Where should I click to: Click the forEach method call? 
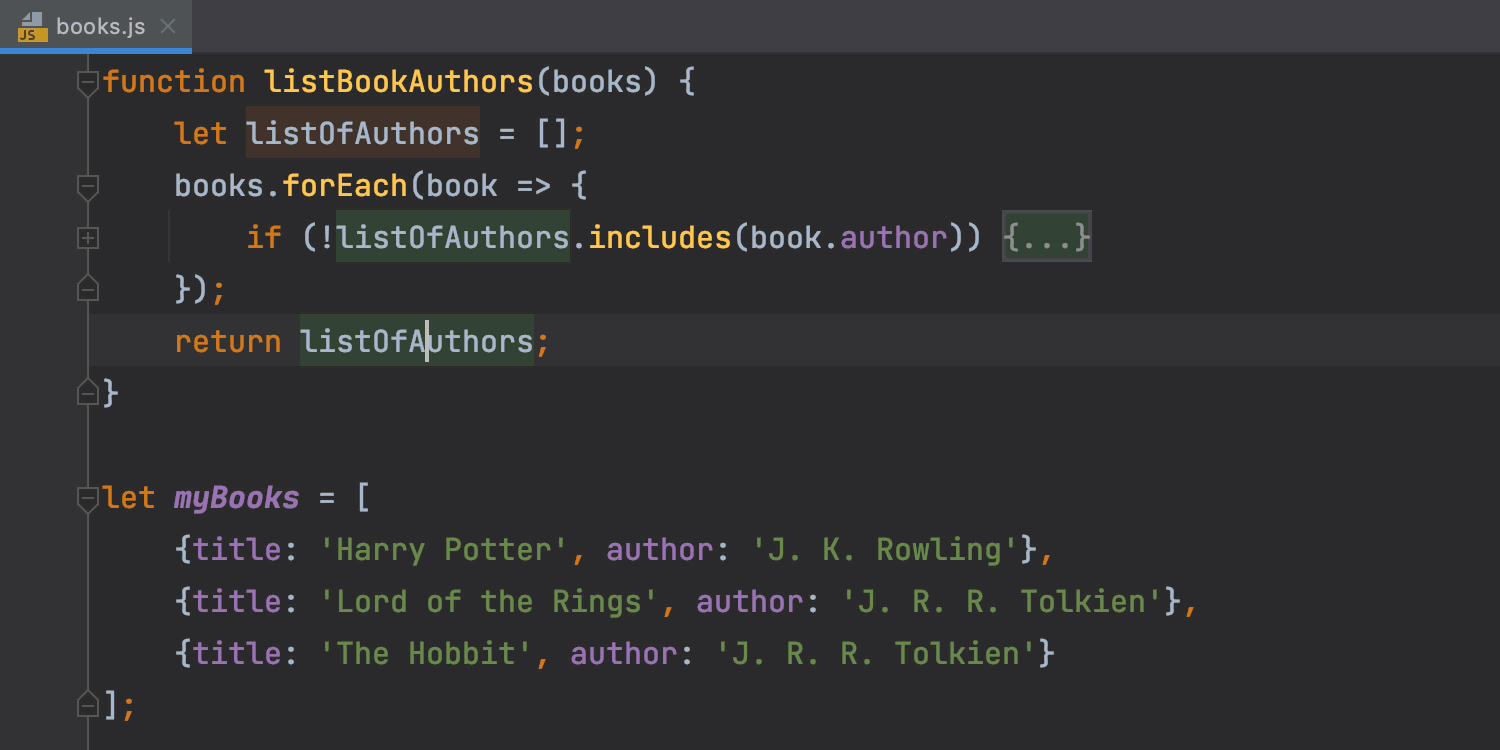pos(345,186)
